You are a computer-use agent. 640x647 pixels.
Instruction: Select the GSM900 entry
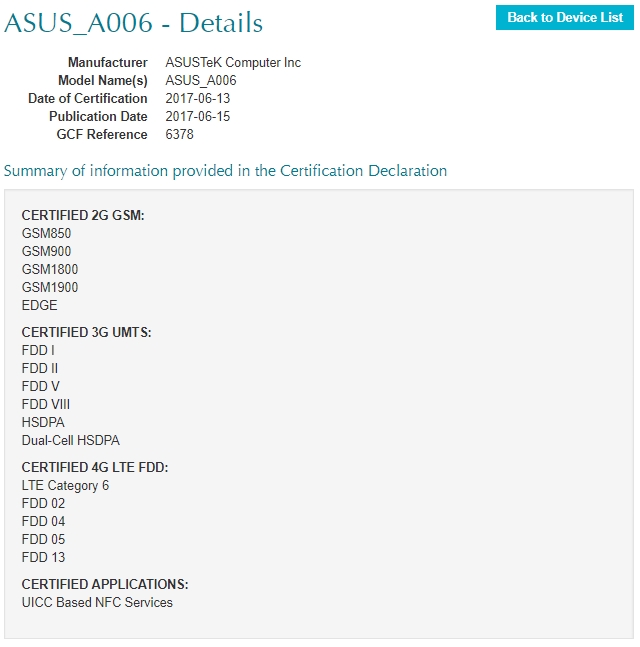coord(46,251)
